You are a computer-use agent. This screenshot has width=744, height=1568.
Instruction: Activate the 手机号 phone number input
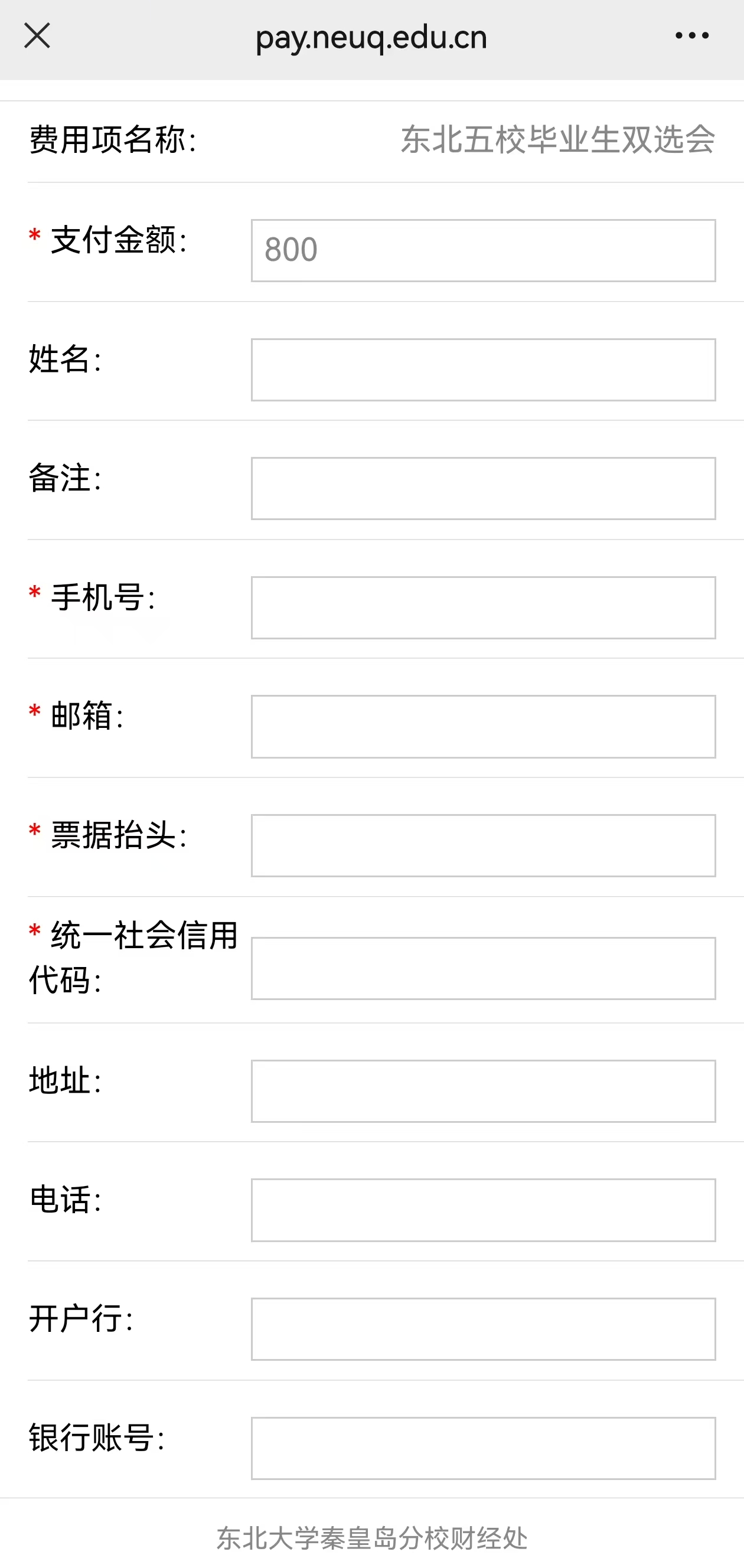click(x=484, y=607)
